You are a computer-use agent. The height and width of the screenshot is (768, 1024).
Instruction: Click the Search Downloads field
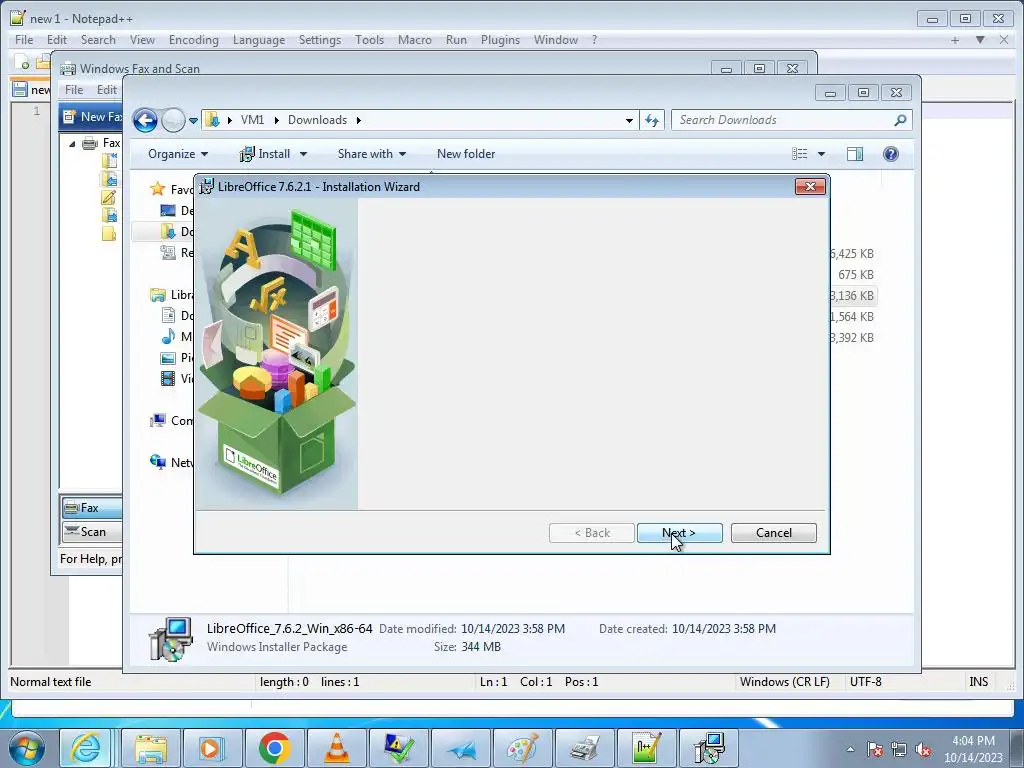[x=784, y=120]
